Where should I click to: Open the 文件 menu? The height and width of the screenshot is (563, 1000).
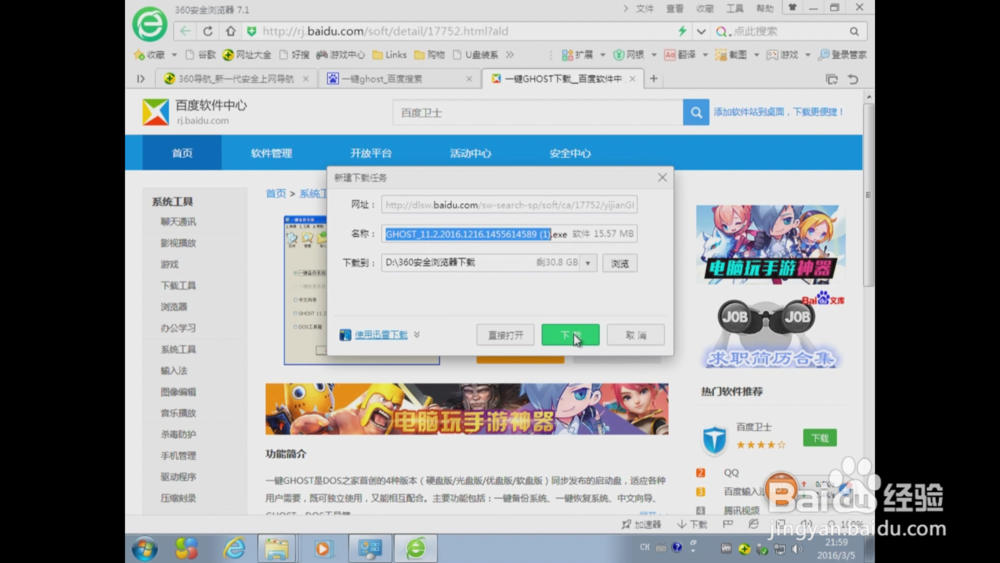(645, 8)
